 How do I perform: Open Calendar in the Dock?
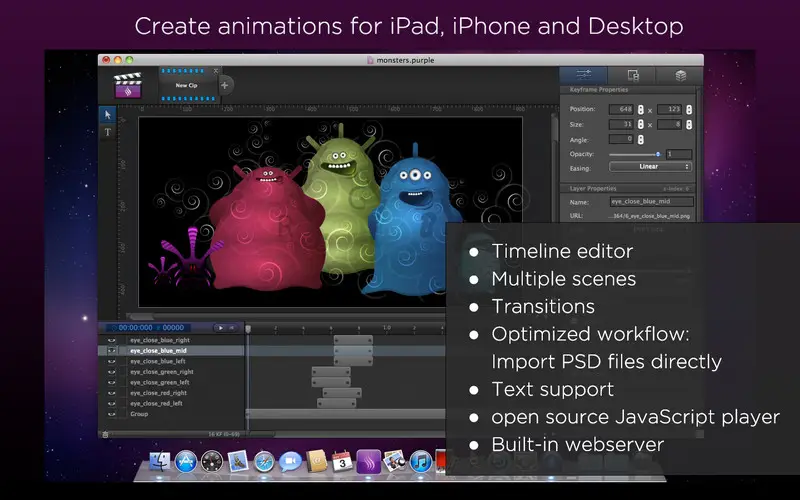342,462
